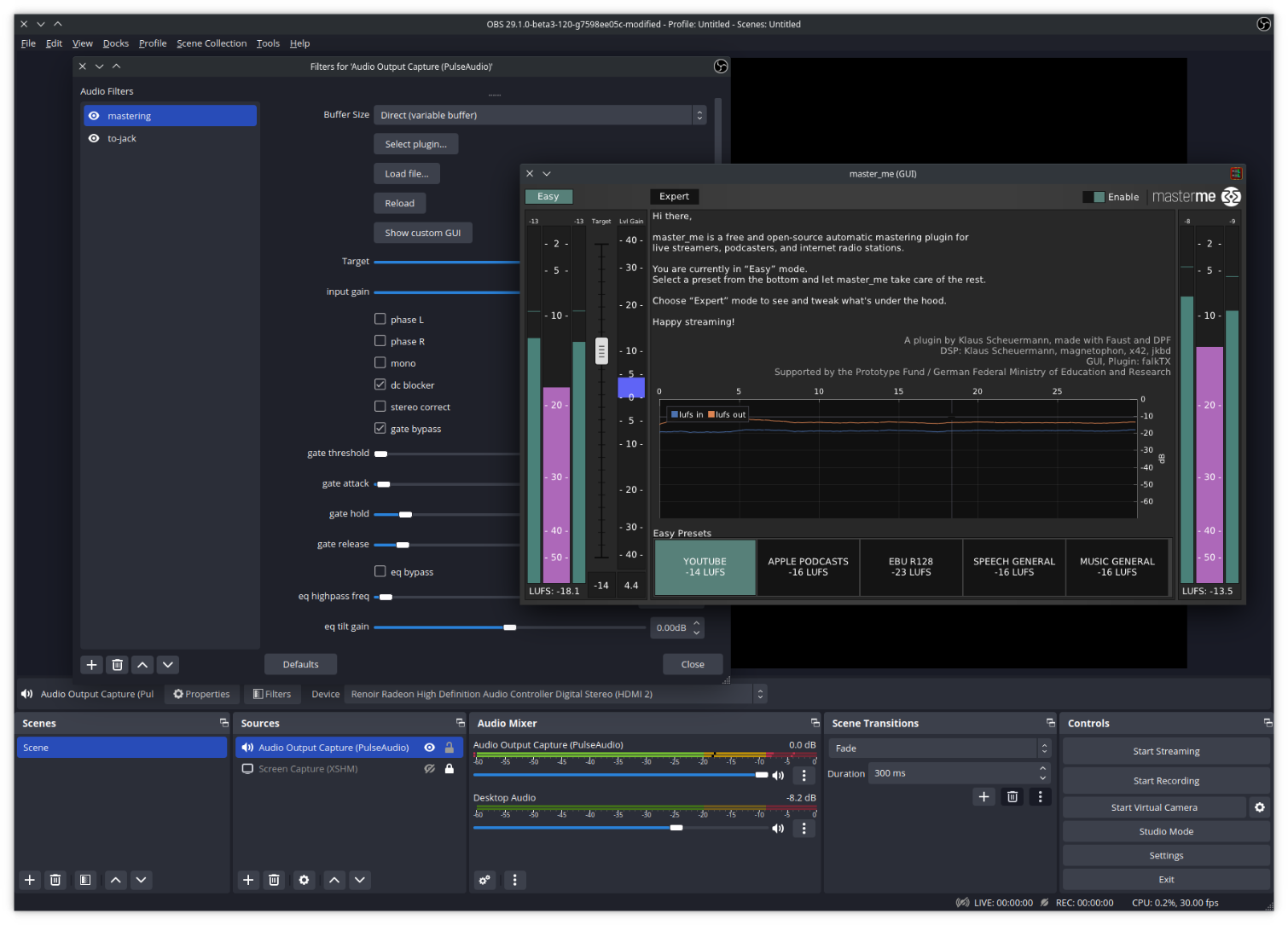This screenshot has width=1288, height=925.
Task: Open Audio Mixer bottom three-dot menu
Action: coord(514,880)
